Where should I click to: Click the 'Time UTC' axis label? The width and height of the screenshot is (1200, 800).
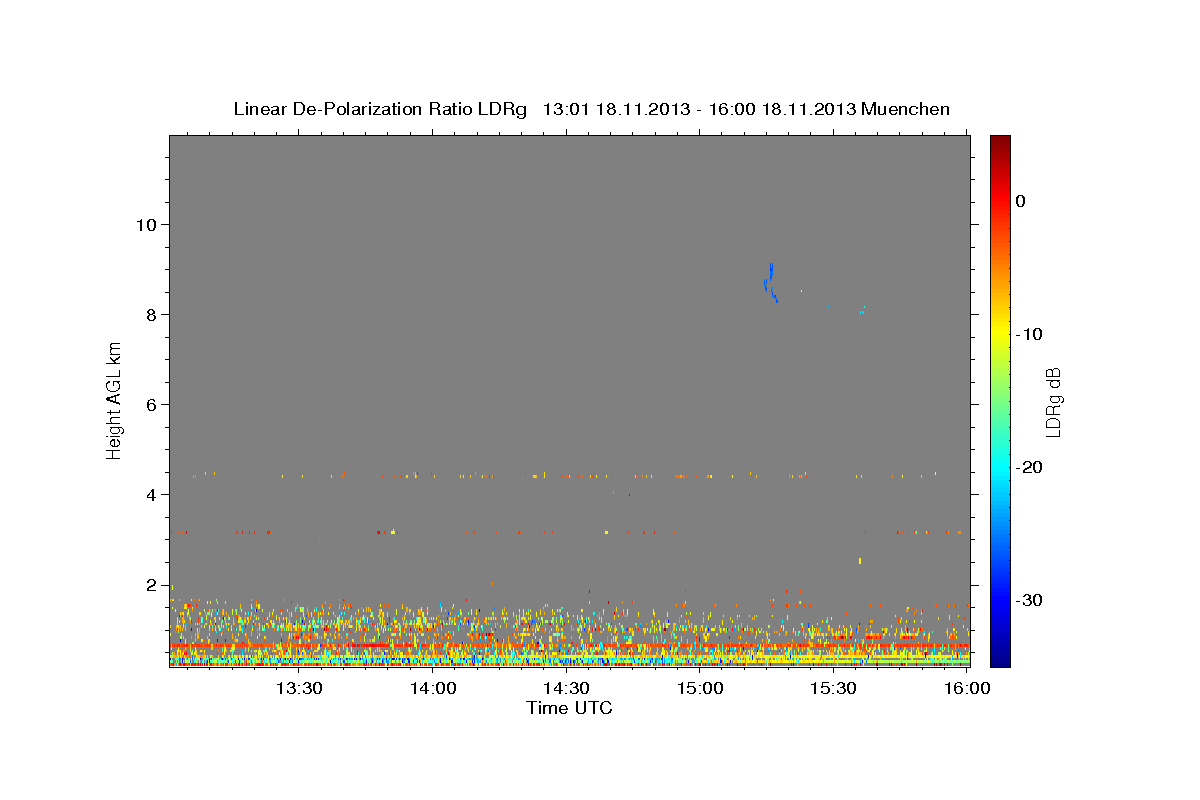(x=569, y=708)
